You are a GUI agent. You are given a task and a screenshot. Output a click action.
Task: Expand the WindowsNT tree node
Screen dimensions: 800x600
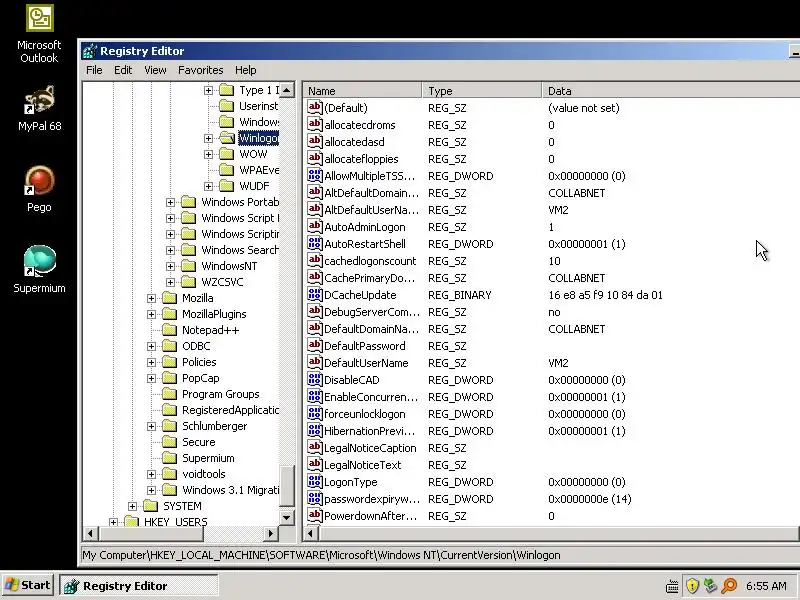tap(170, 266)
